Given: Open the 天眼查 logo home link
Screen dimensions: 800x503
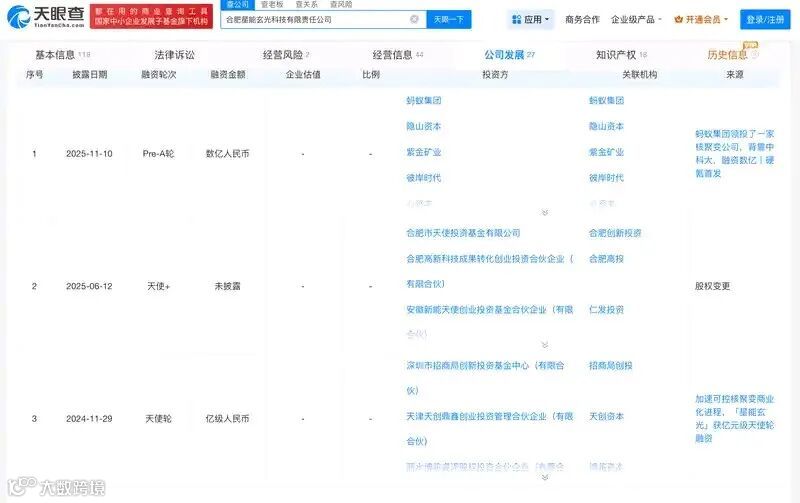Looking at the screenshot, I should (x=45, y=16).
